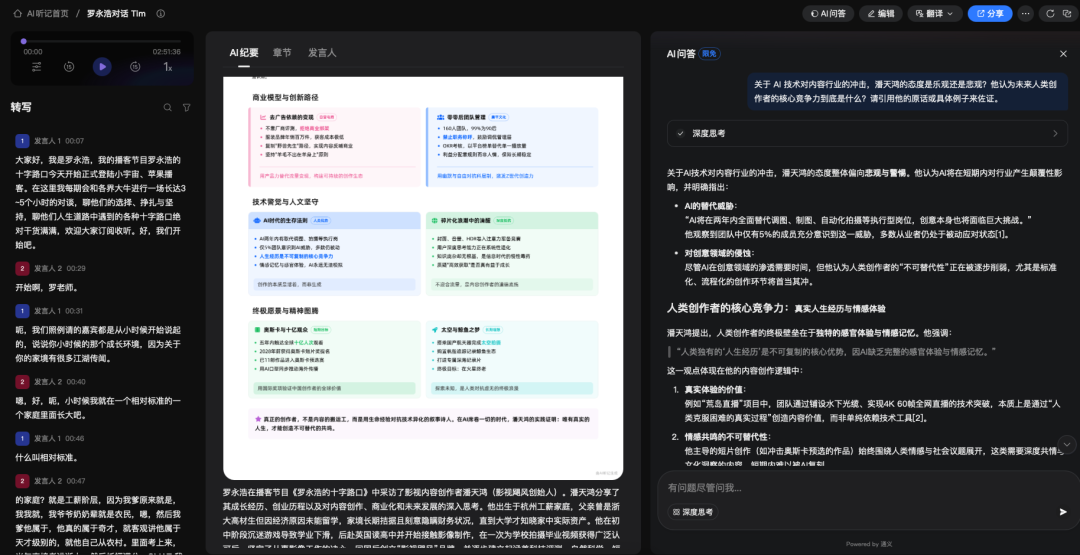
Task: Switch to the 发言人 tab
Action: point(322,53)
